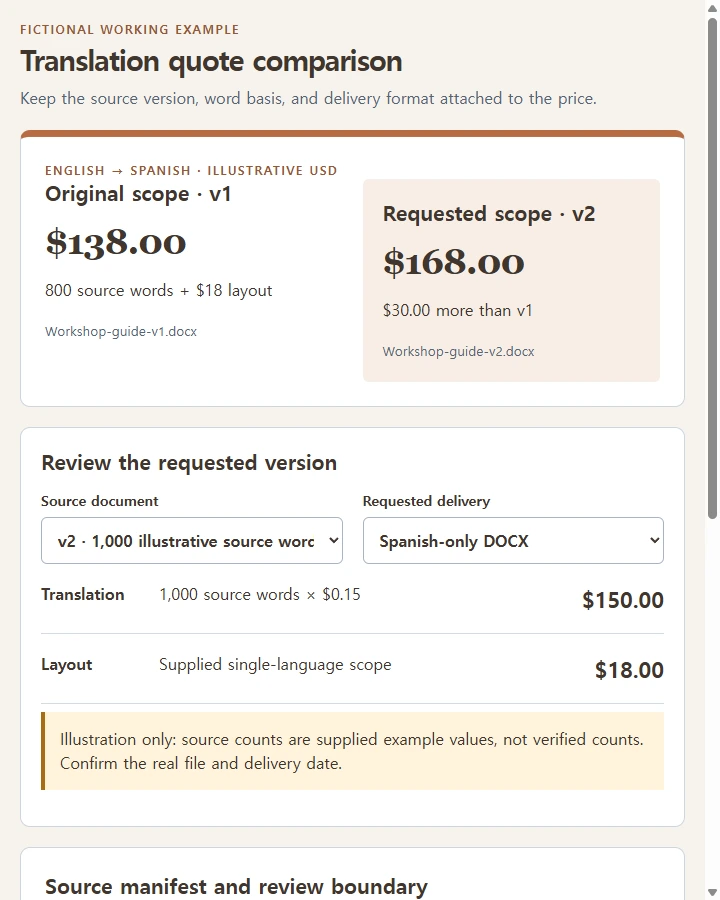Viewport: 720px width, 900px height.
Task: Click the $138.00 original price
Action: (115, 242)
